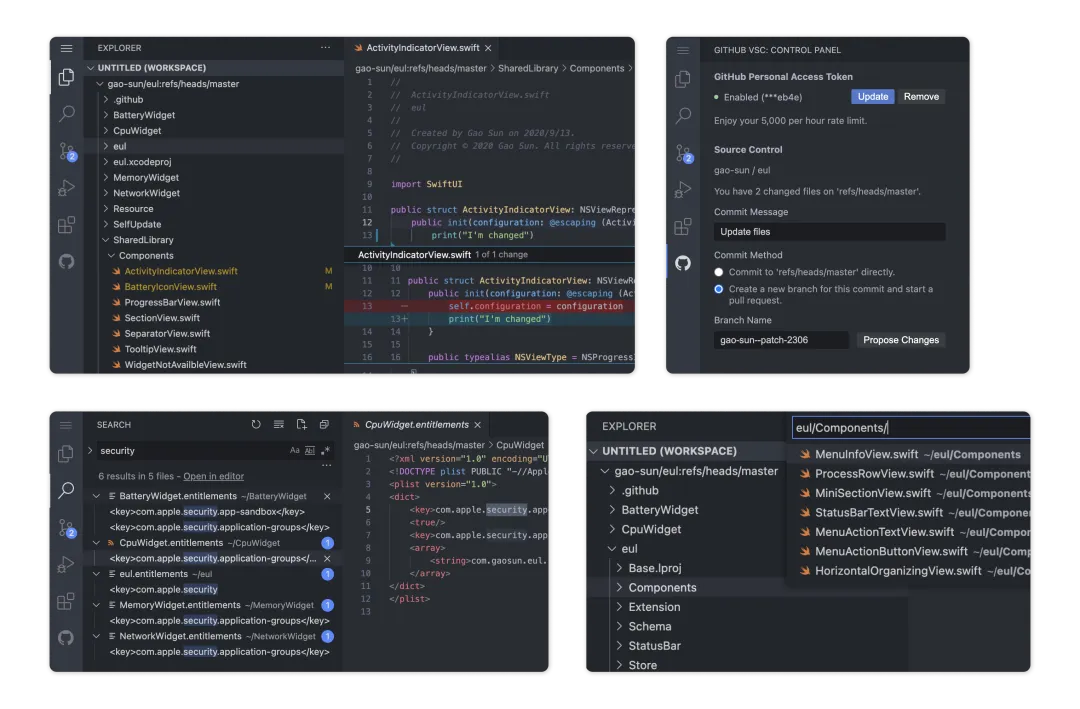Focus the quick open box containing 'eul/Components/'

point(911,428)
